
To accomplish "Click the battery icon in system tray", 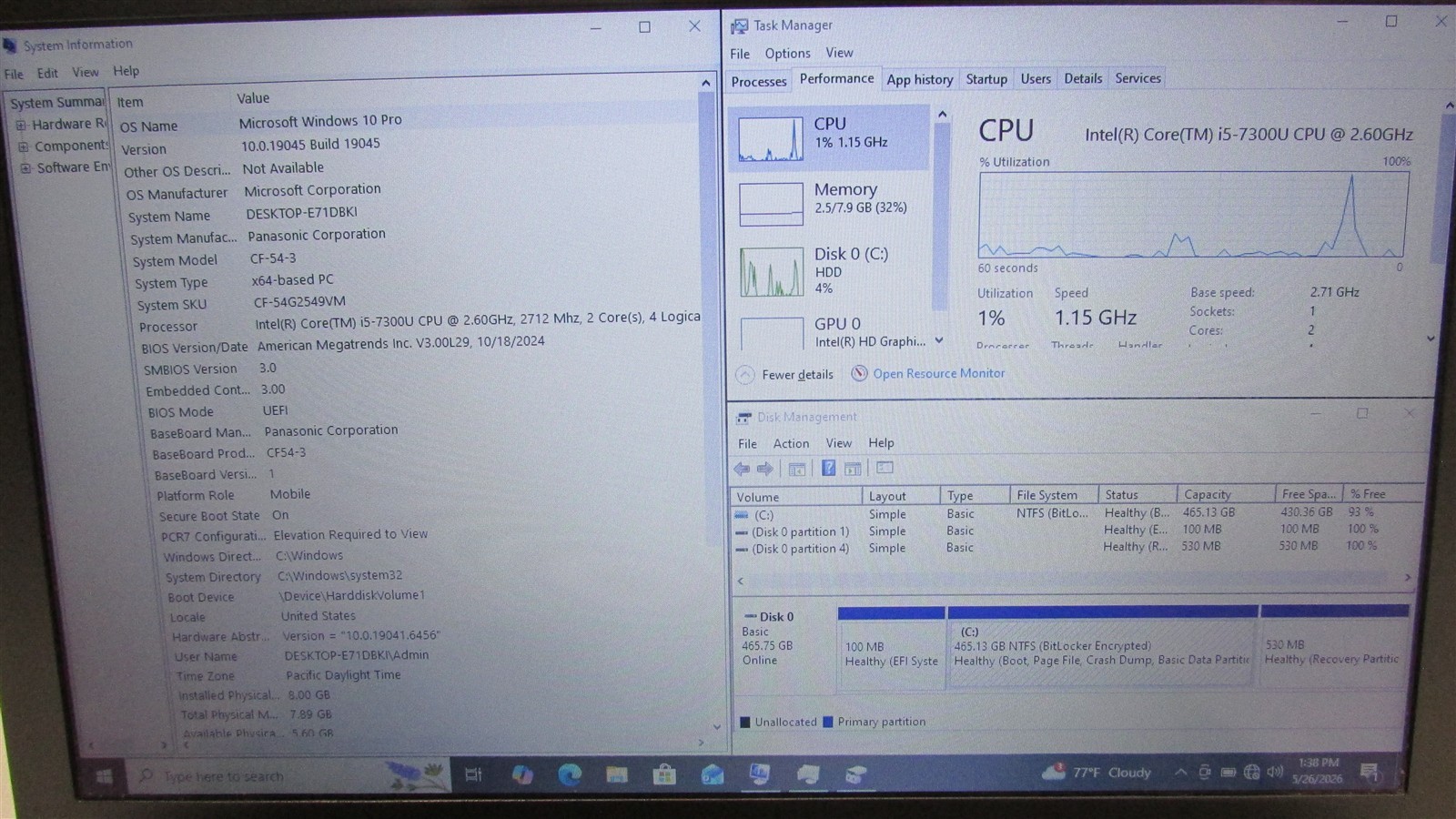I will pos(1228,773).
